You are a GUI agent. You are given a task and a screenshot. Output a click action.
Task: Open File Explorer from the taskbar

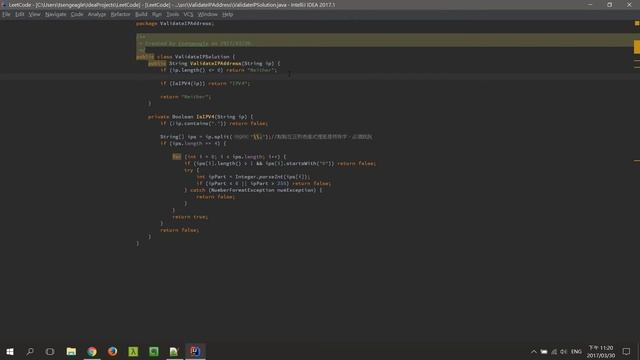[x=71, y=351]
